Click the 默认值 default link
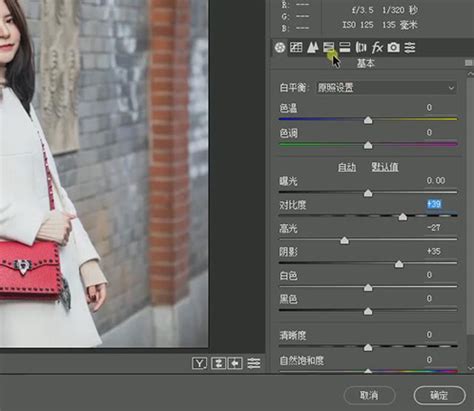The image size is (474, 411). tap(385, 167)
